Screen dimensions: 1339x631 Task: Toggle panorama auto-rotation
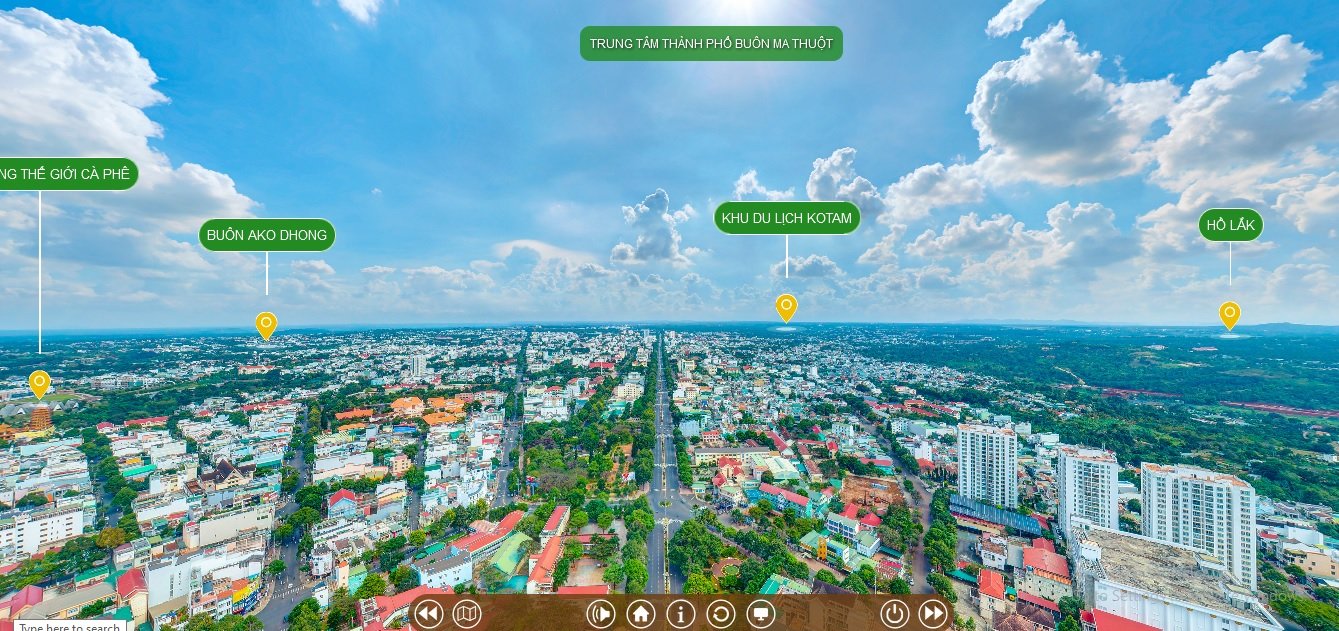coord(721,613)
